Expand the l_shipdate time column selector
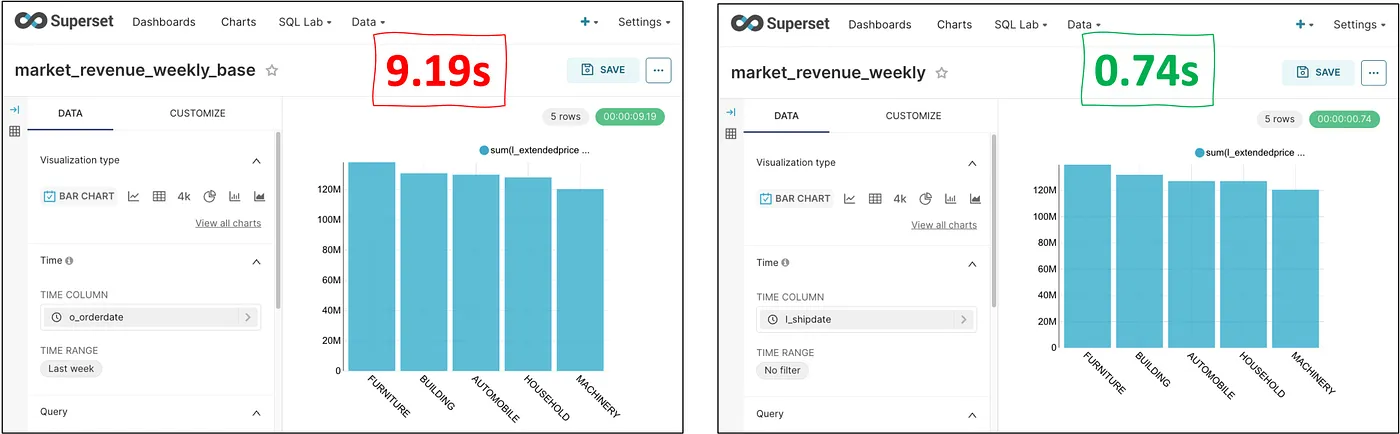Viewport: 1400px width, 434px height. (x=866, y=319)
